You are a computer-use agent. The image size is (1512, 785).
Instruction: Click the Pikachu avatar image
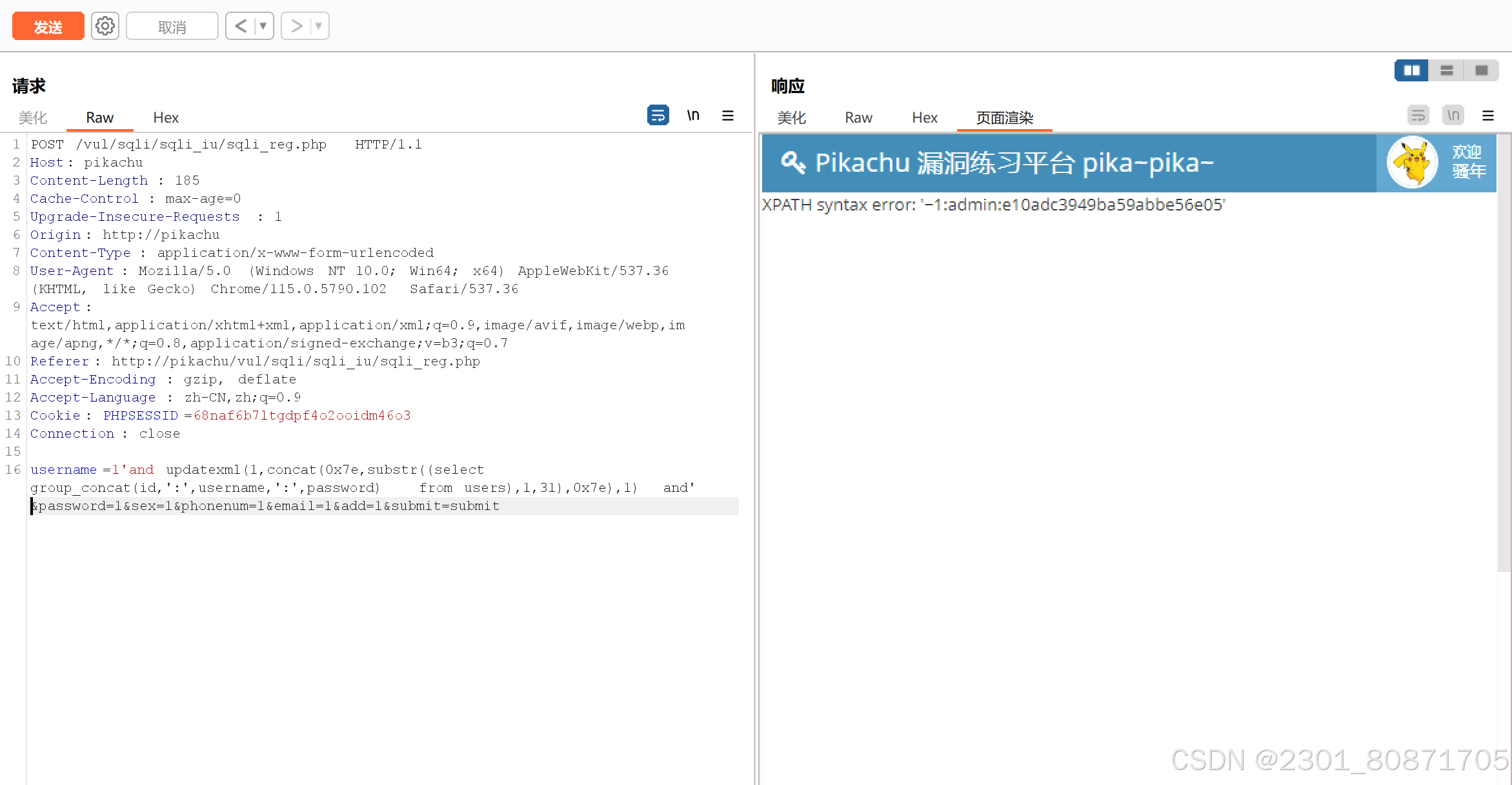(1412, 162)
